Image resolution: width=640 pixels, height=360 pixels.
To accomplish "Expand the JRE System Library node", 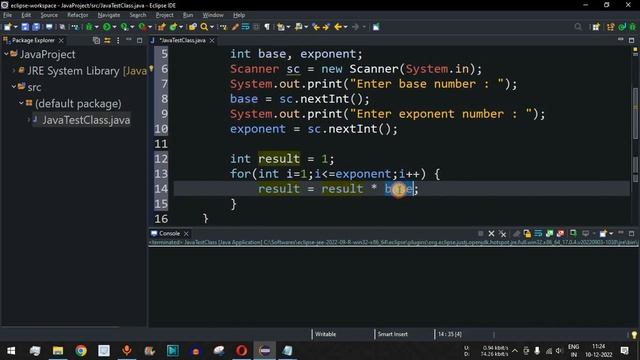I will coord(14,71).
